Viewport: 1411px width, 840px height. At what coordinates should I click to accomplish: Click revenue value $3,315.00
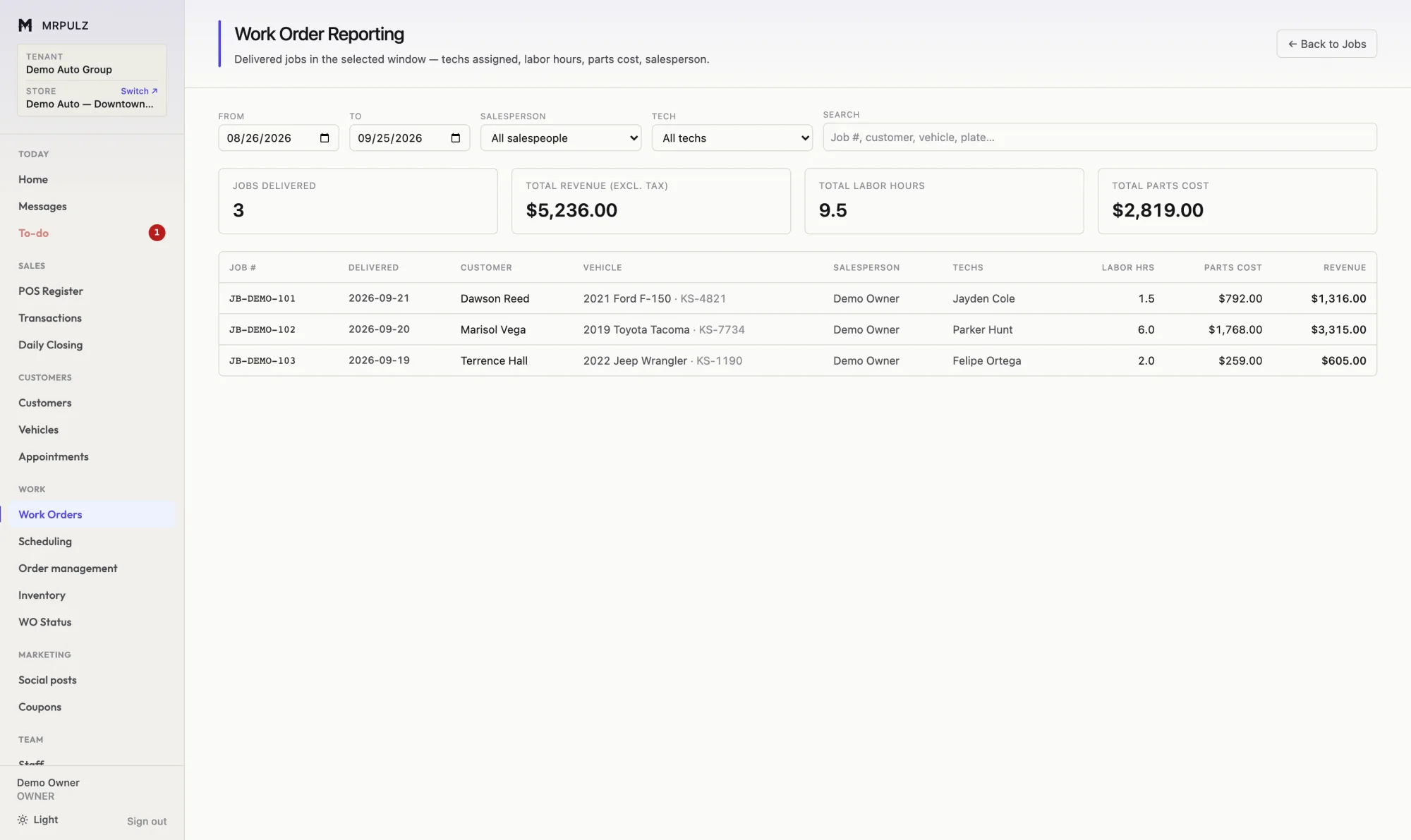(x=1338, y=329)
